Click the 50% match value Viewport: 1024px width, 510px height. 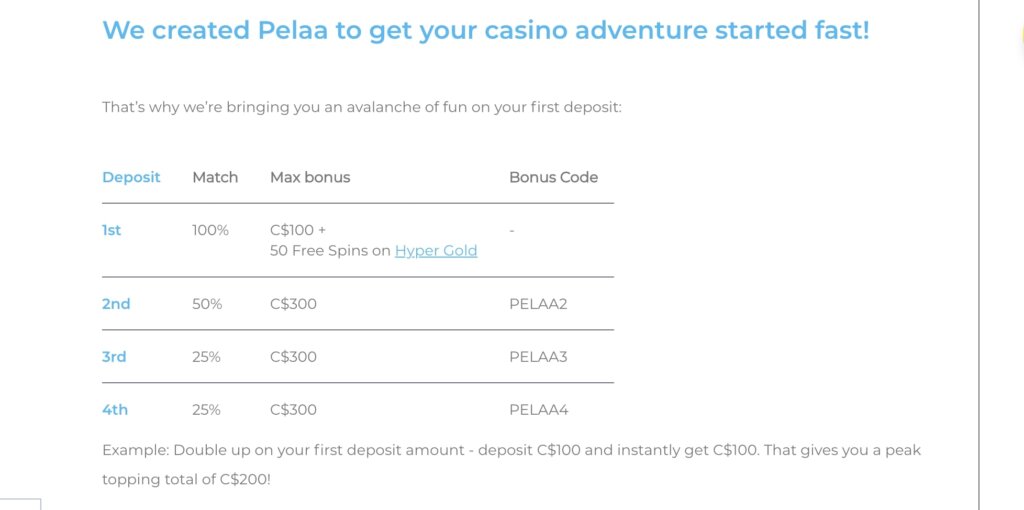click(207, 304)
